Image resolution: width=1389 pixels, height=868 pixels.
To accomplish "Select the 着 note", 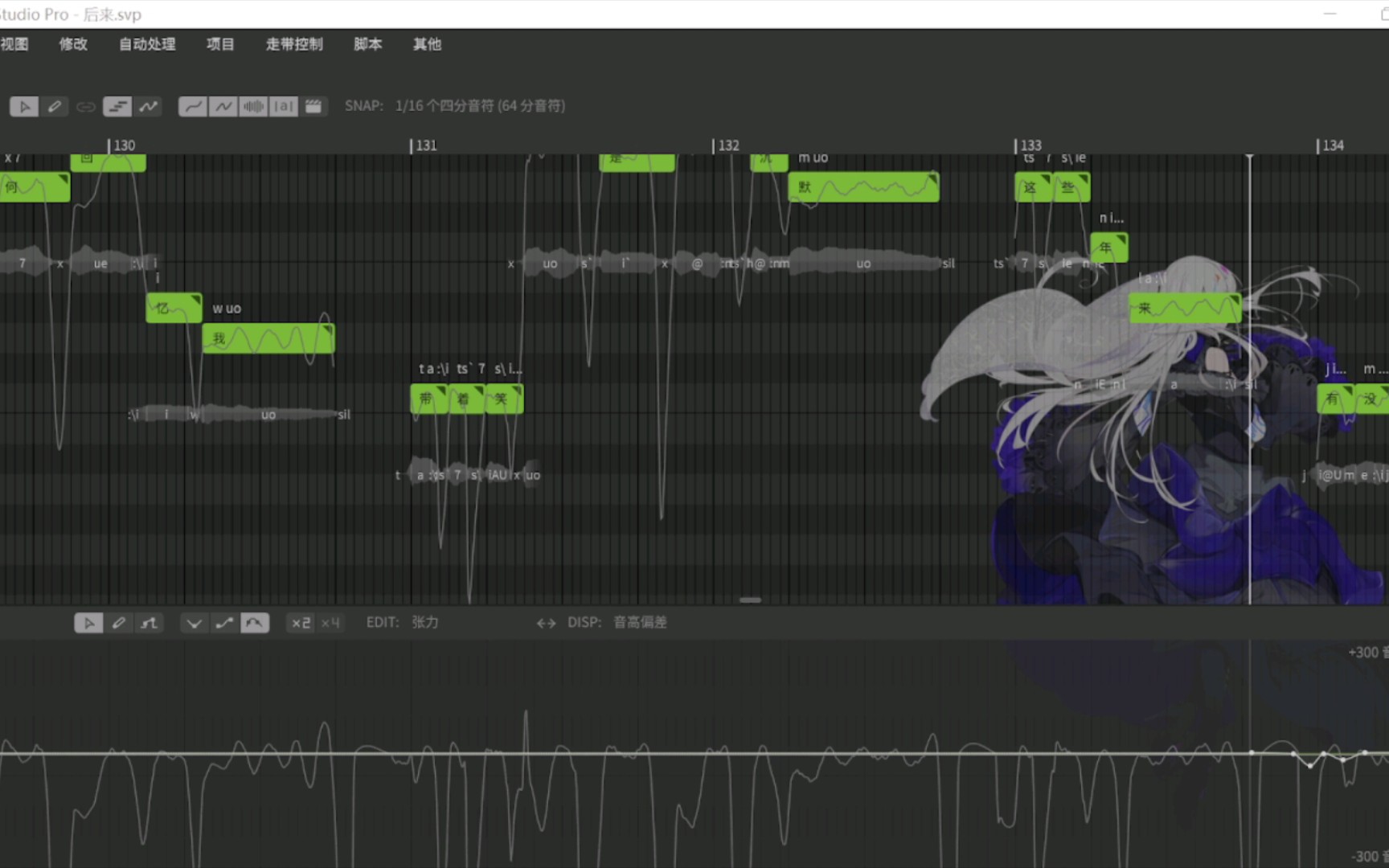I will click(466, 399).
